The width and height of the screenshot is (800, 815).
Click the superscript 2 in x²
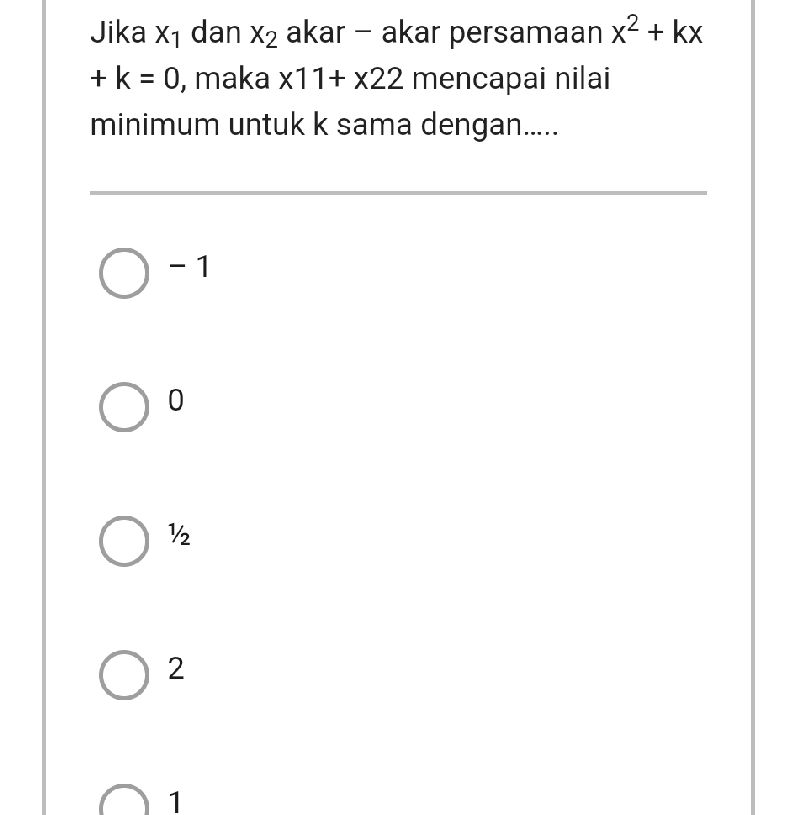pyautogui.click(x=632, y=20)
